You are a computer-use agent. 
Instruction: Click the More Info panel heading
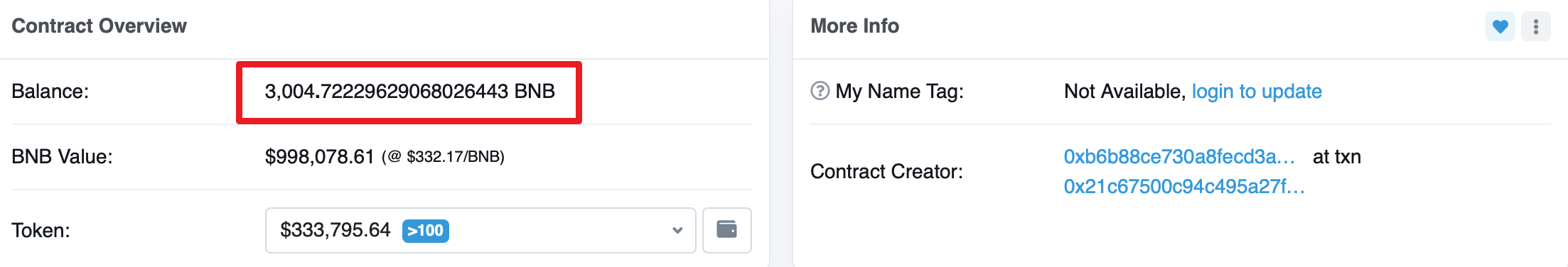click(x=854, y=26)
